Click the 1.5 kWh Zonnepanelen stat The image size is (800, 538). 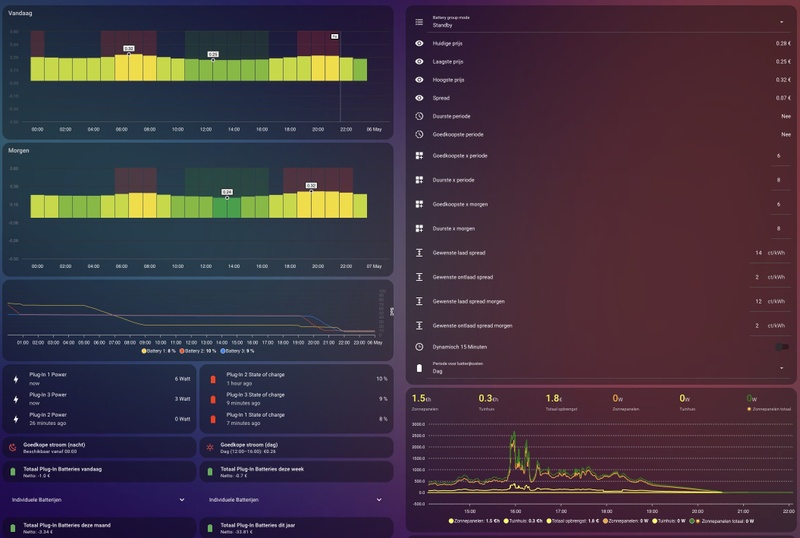click(x=425, y=402)
